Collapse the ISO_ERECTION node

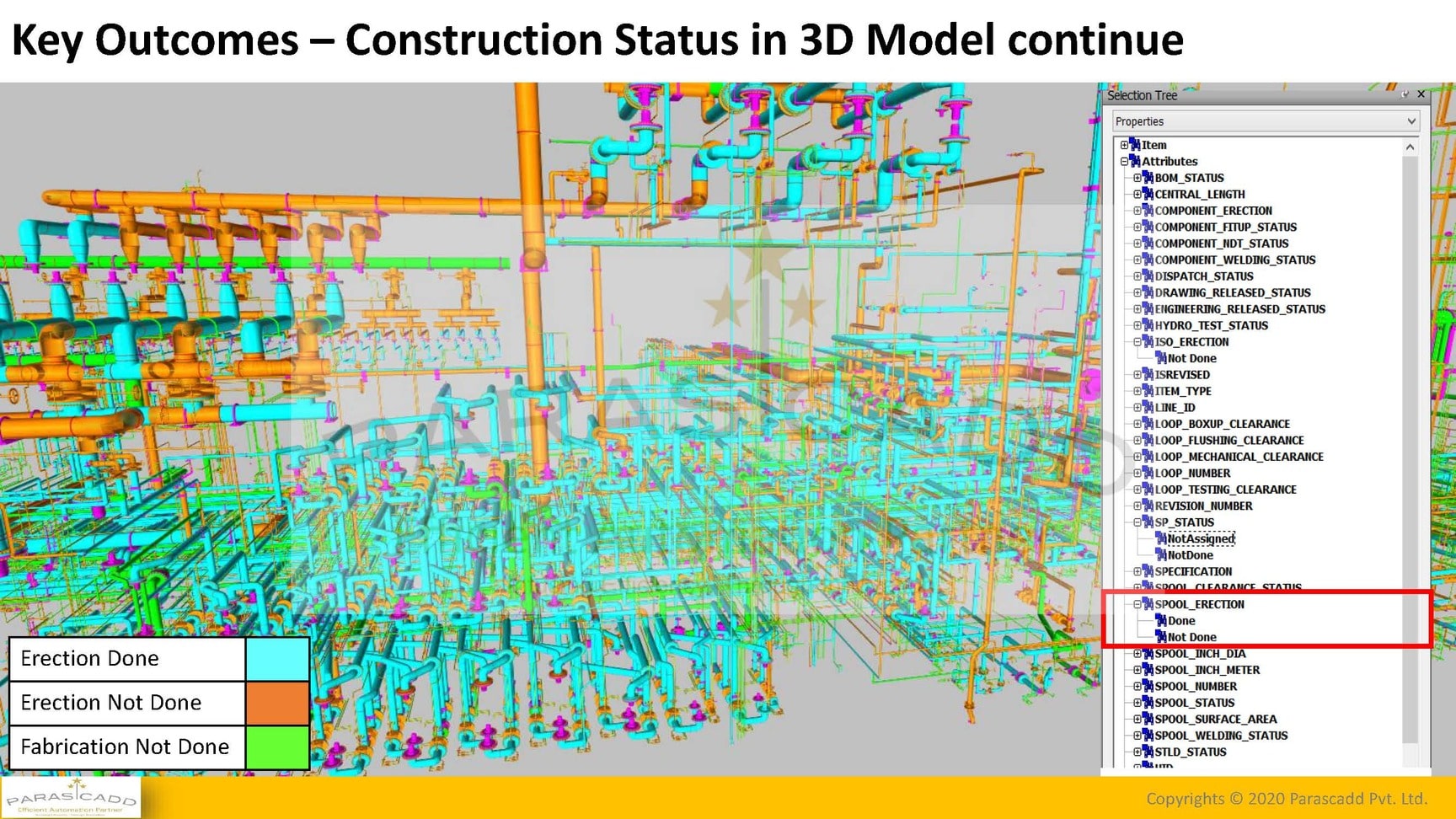[1137, 342]
